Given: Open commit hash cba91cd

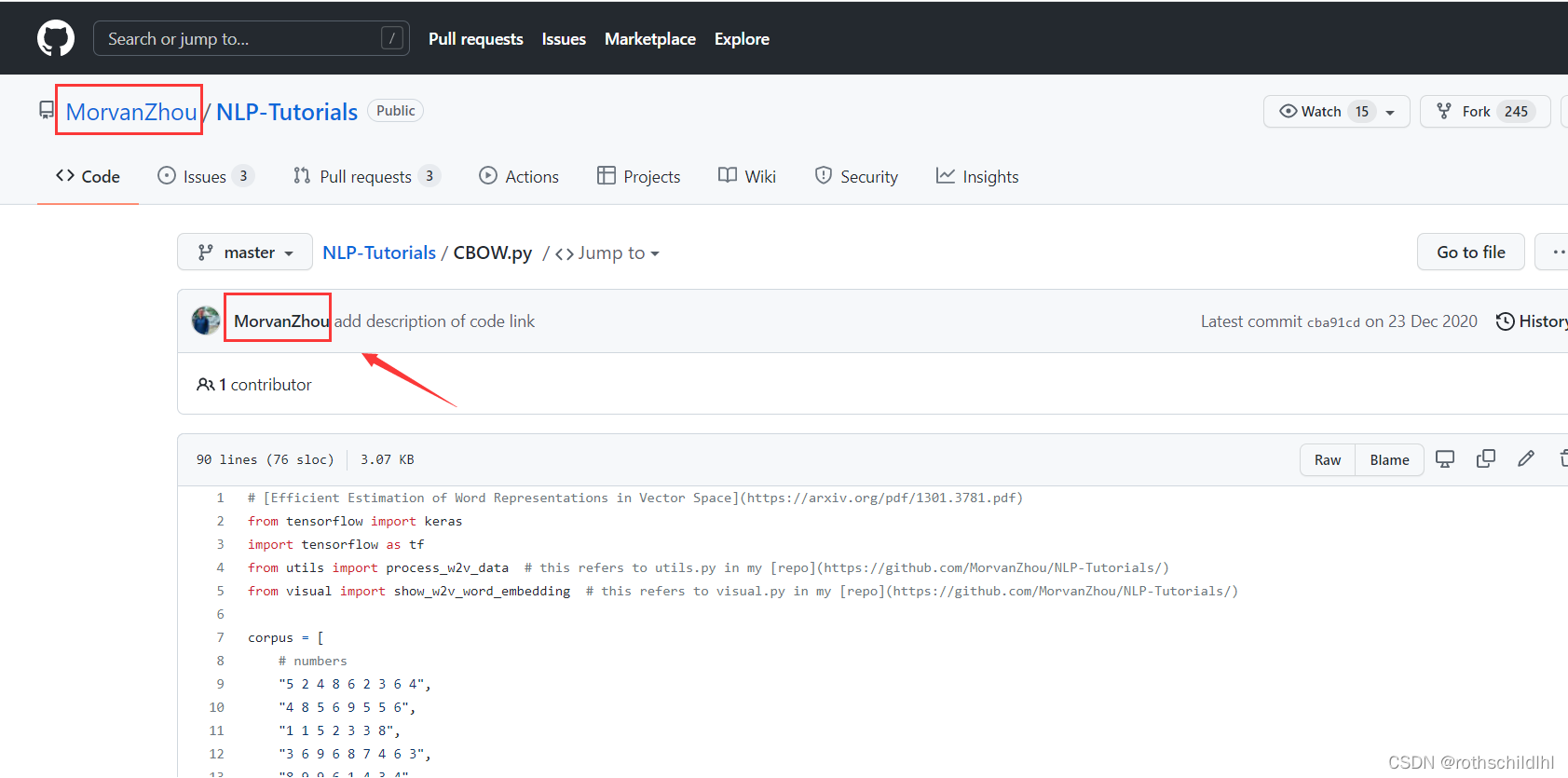Looking at the screenshot, I should [1333, 322].
